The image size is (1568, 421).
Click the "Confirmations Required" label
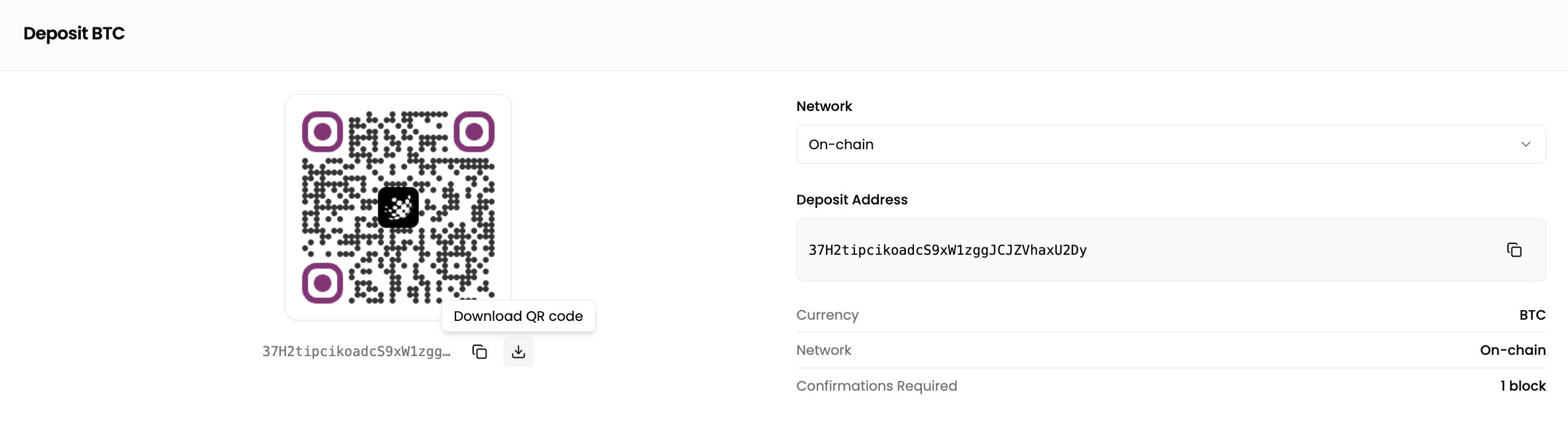click(x=876, y=386)
